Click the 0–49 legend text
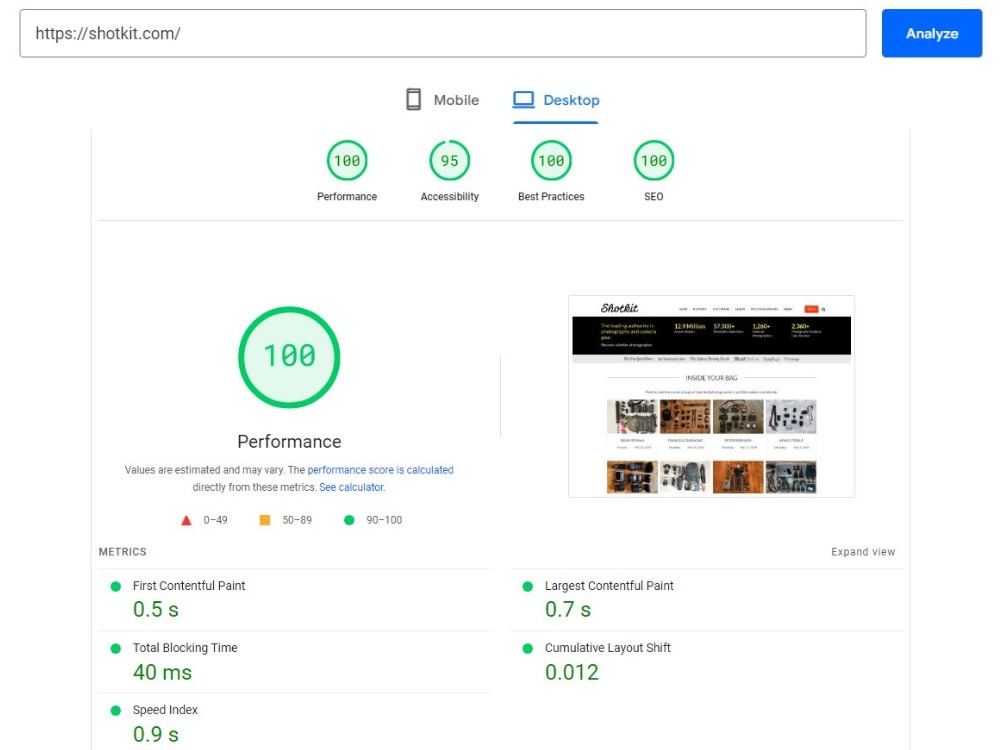 (216, 520)
